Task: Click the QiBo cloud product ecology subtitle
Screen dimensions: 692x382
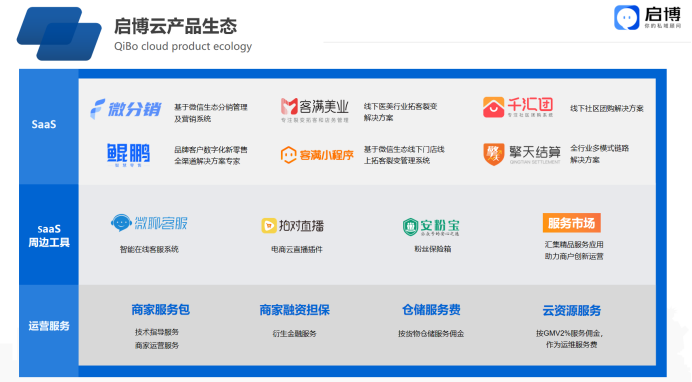Action: pyautogui.click(x=183, y=46)
